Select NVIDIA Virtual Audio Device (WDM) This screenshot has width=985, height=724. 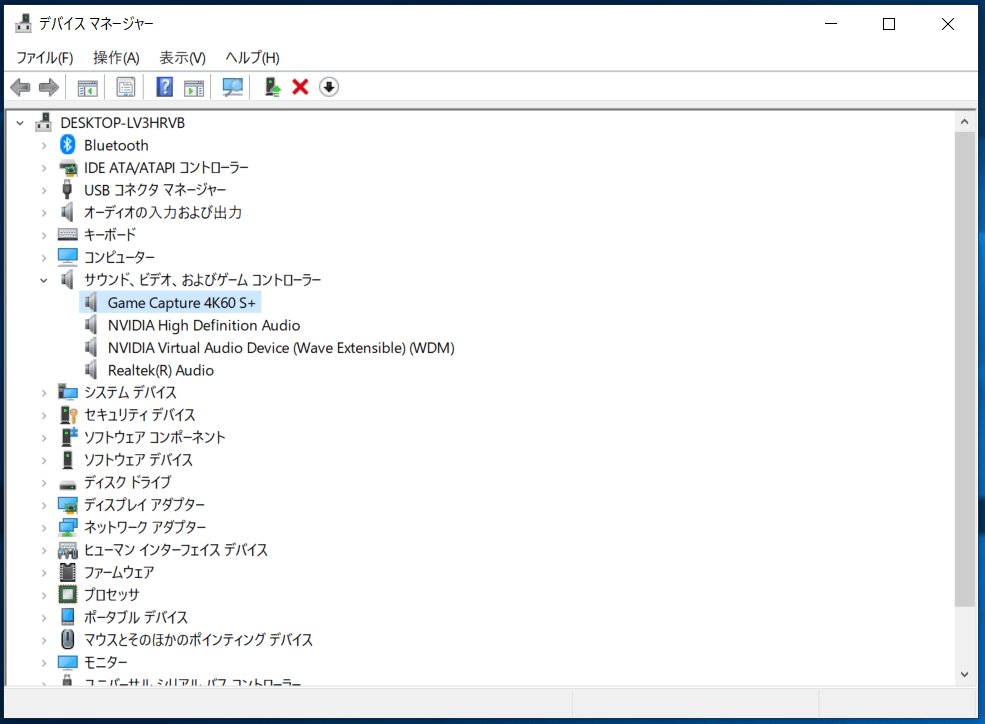[x=281, y=348]
